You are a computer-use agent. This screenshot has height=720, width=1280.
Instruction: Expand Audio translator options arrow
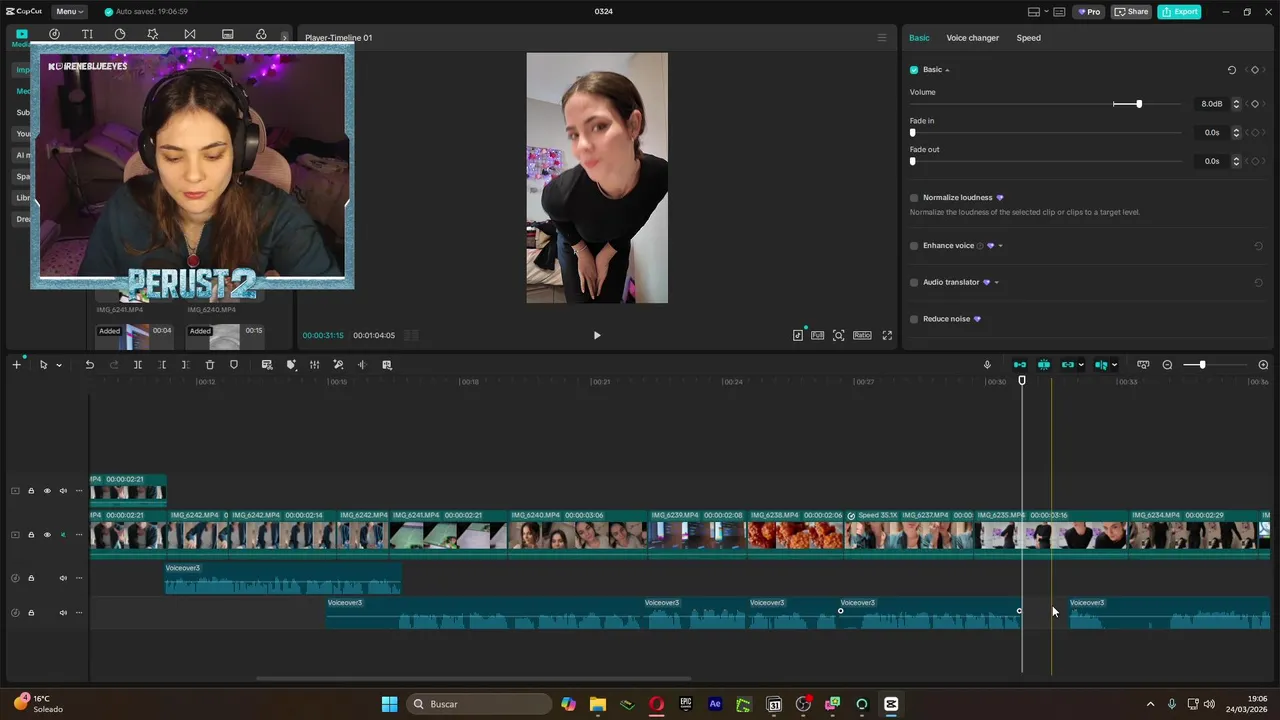pos(996,282)
